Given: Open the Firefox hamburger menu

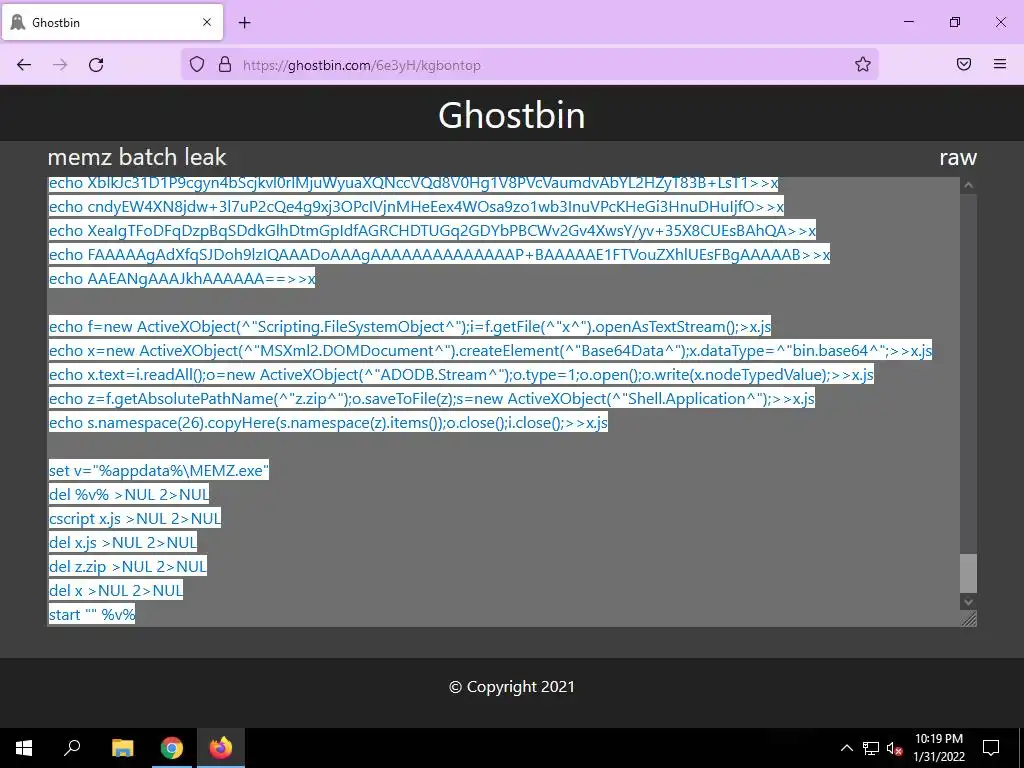Looking at the screenshot, I should click(1000, 64).
